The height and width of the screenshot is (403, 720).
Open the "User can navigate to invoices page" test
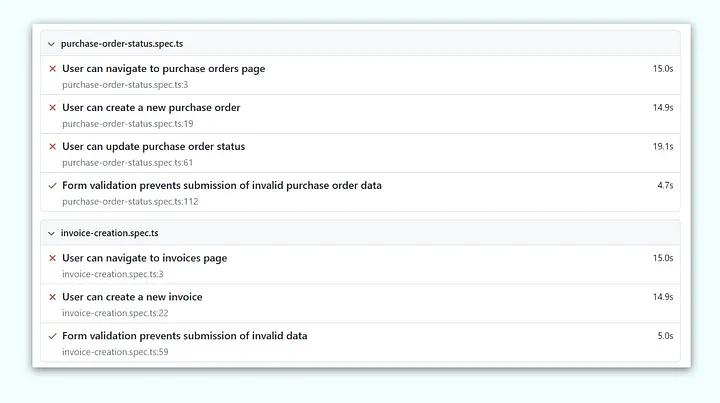144,258
